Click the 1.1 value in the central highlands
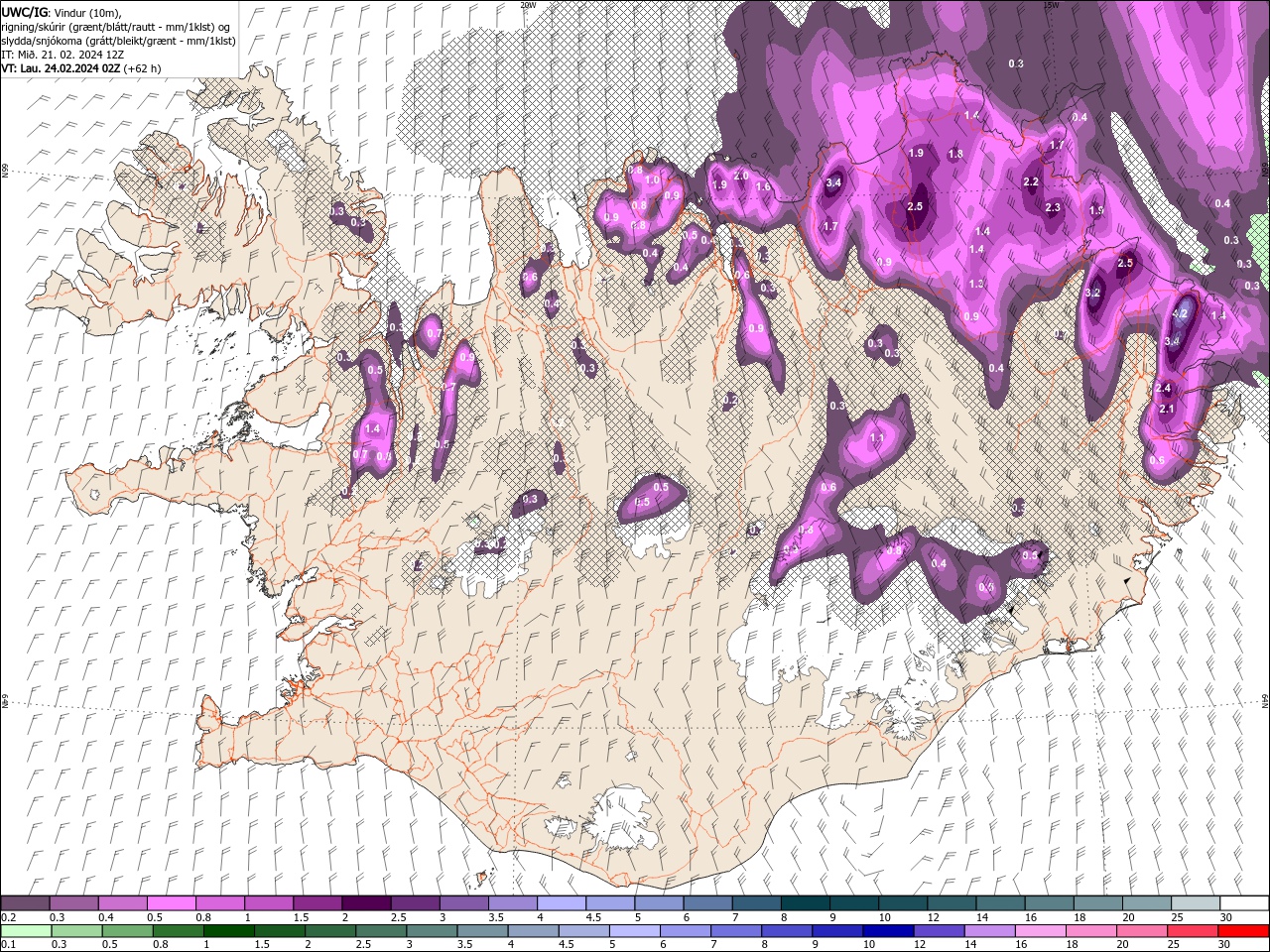The image size is (1270, 952). pos(877,437)
